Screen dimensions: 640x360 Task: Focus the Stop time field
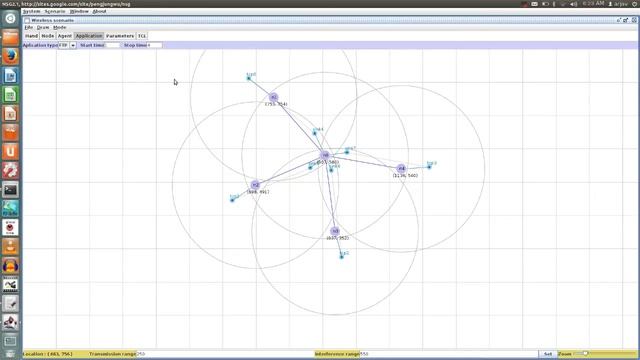tap(154, 45)
